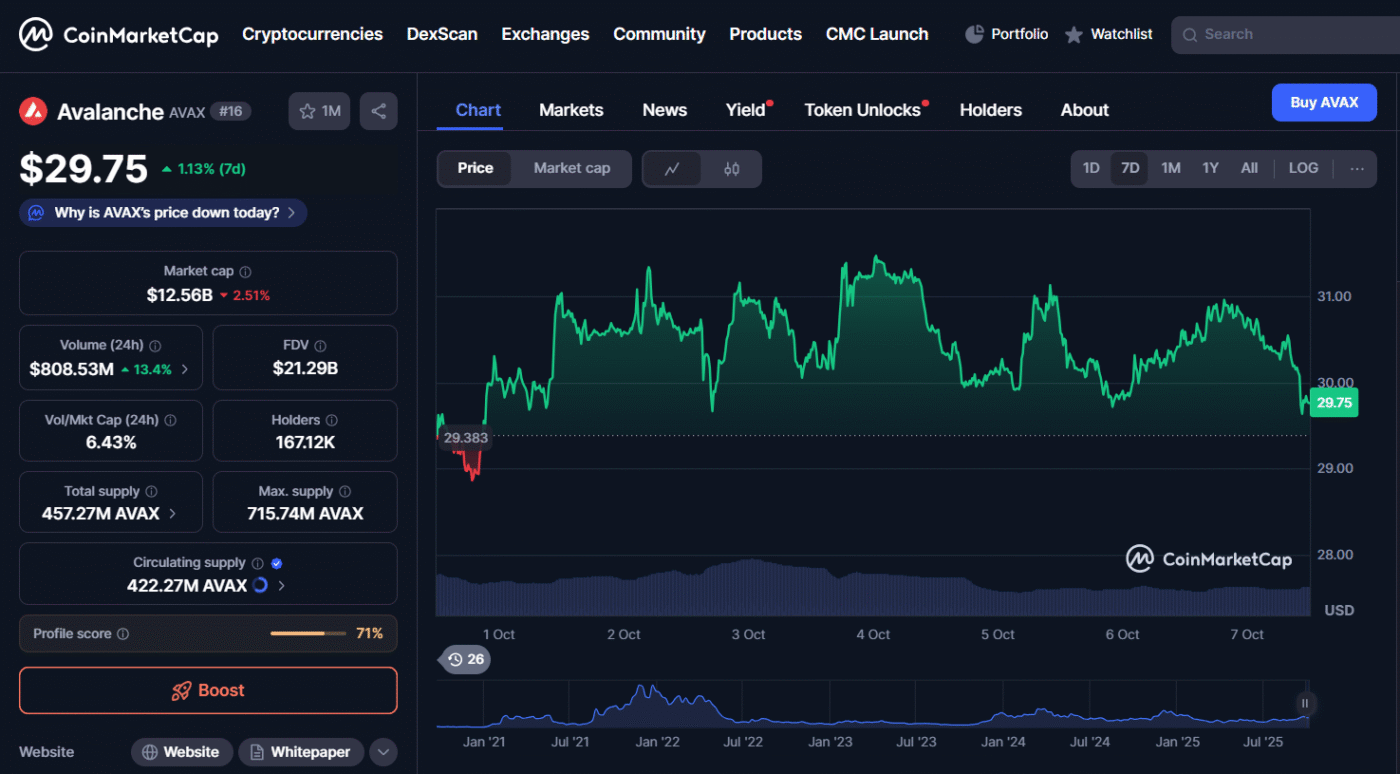Add AVAX to watchlist with star button

320,111
